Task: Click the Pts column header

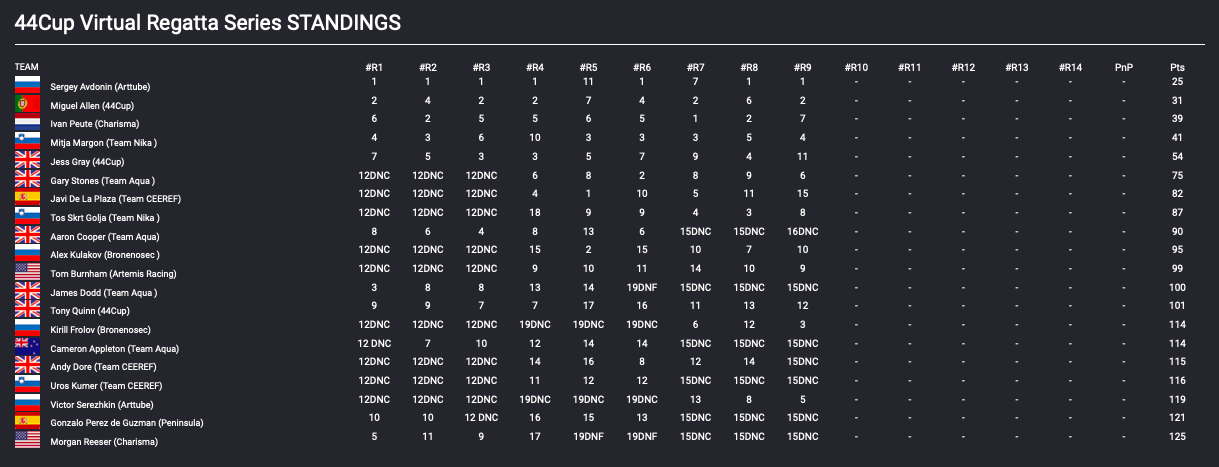Action: click(x=1178, y=67)
